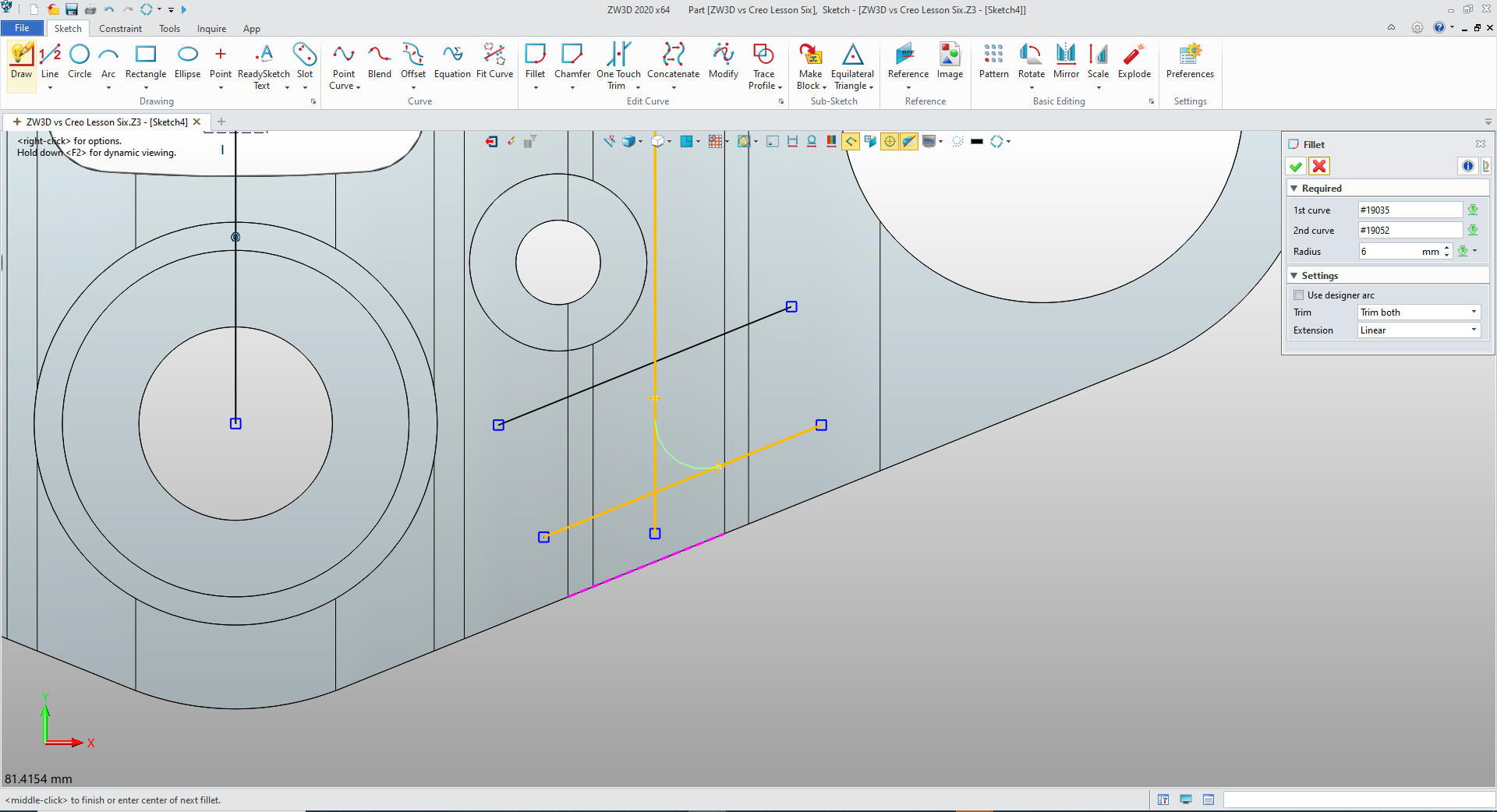Select the Explode tool
1497x812 pixels.
pyautogui.click(x=1134, y=62)
